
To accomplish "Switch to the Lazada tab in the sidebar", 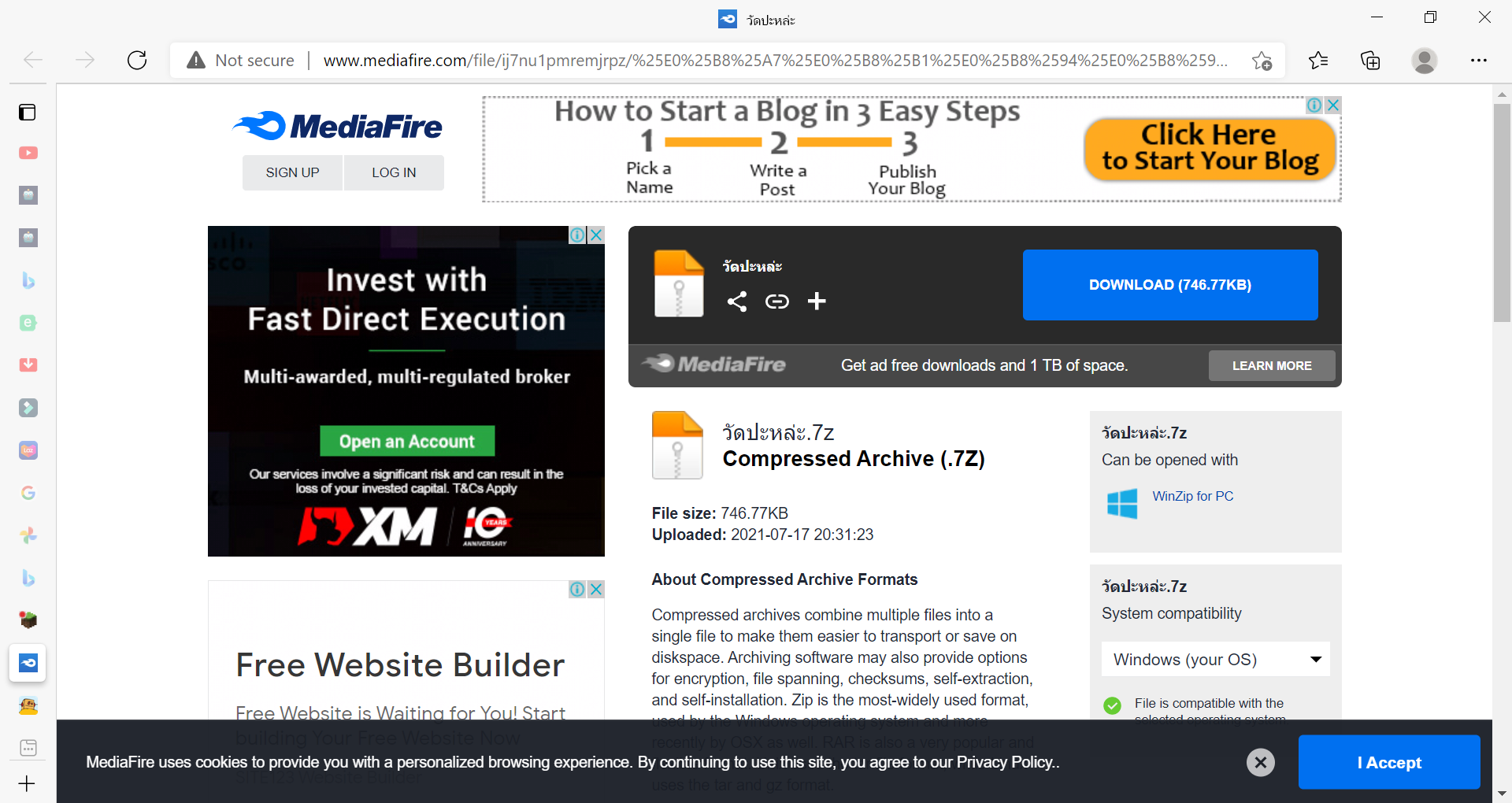I will (28, 450).
